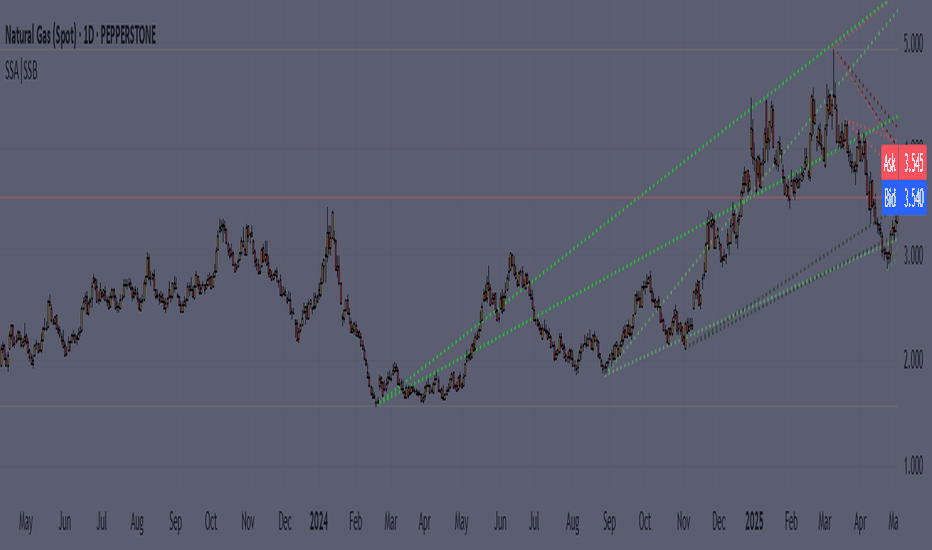Viewport: 932px width, 550px height.
Task: Click the 2025 year label on time axis
Action: coord(754,522)
